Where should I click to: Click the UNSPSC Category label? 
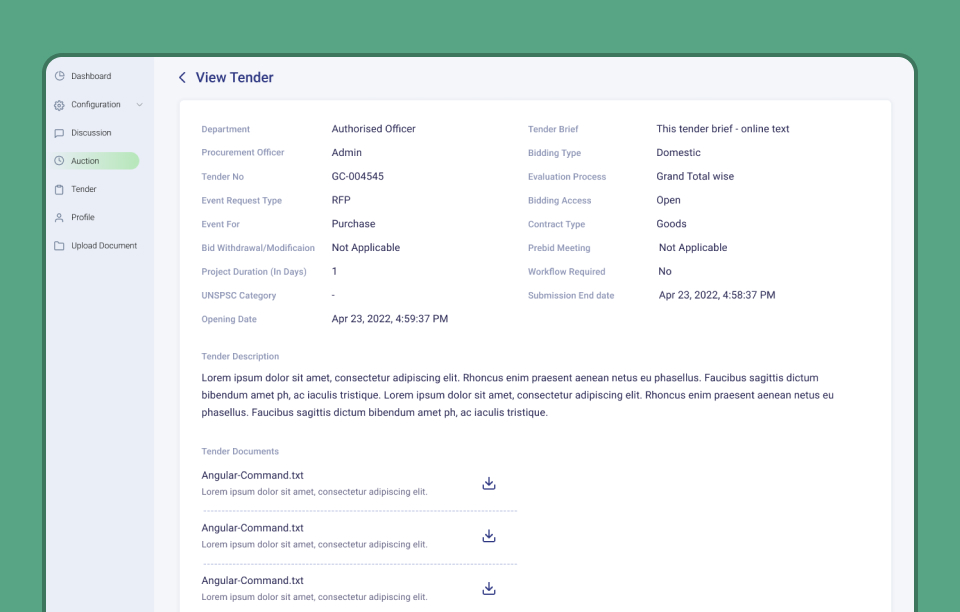pyautogui.click(x=239, y=296)
